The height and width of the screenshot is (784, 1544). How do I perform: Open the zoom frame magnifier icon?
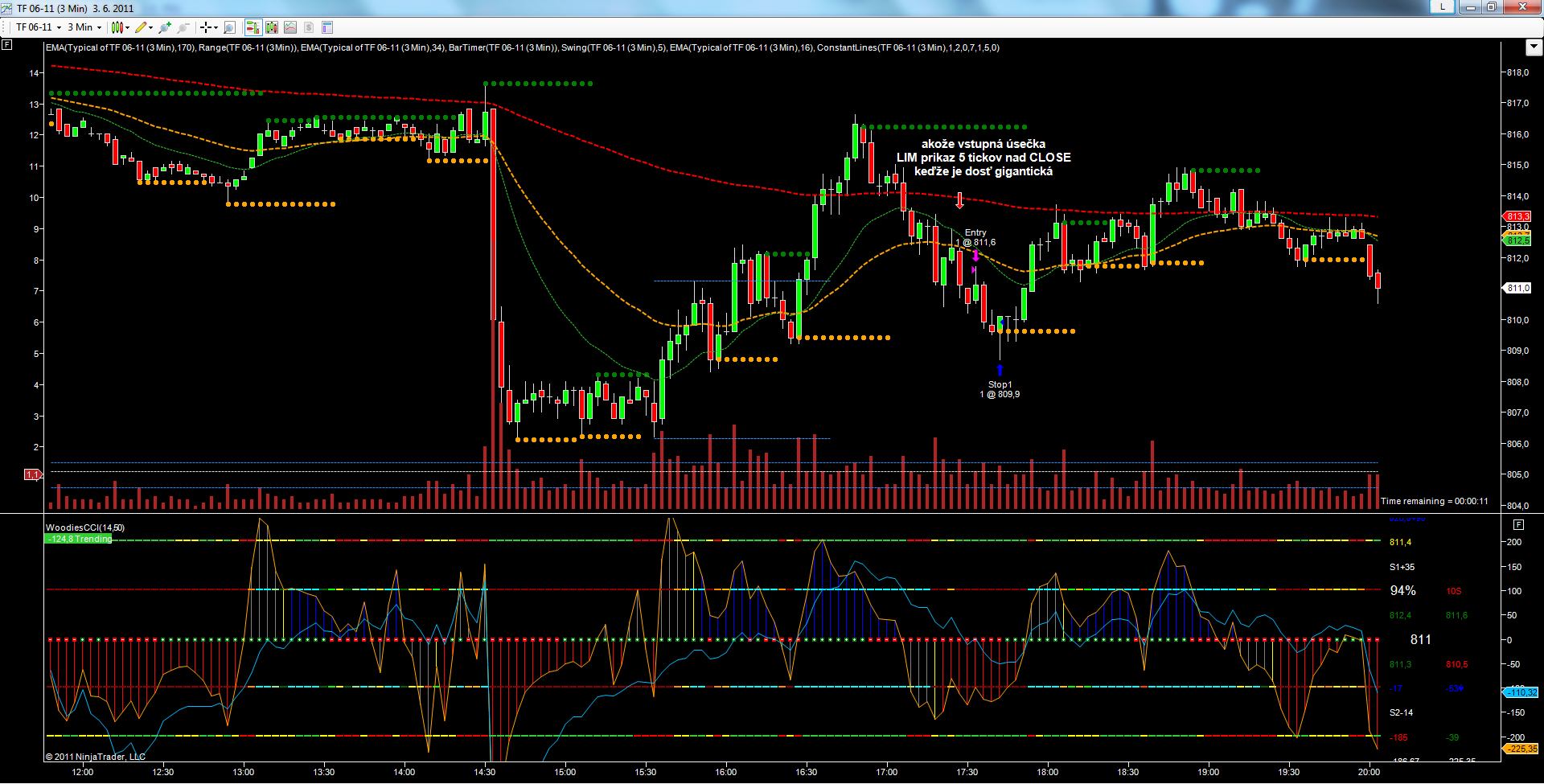coord(229,27)
